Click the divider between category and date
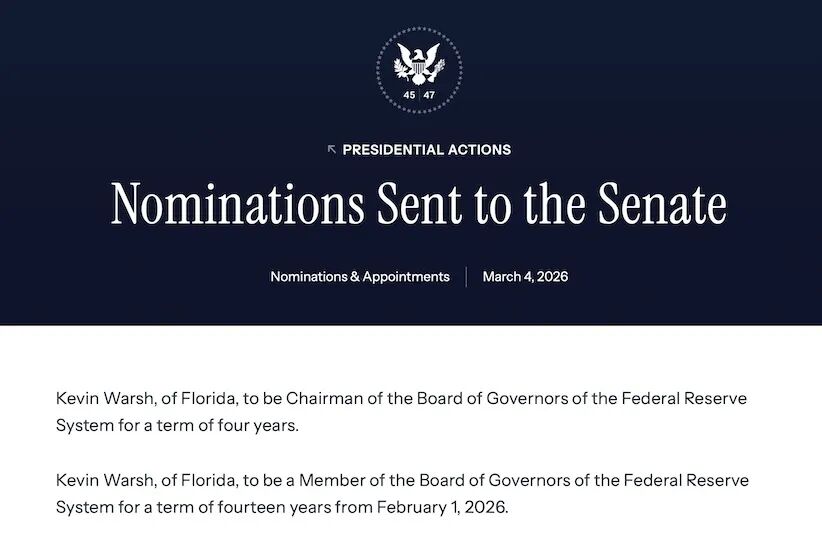 (x=466, y=276)
